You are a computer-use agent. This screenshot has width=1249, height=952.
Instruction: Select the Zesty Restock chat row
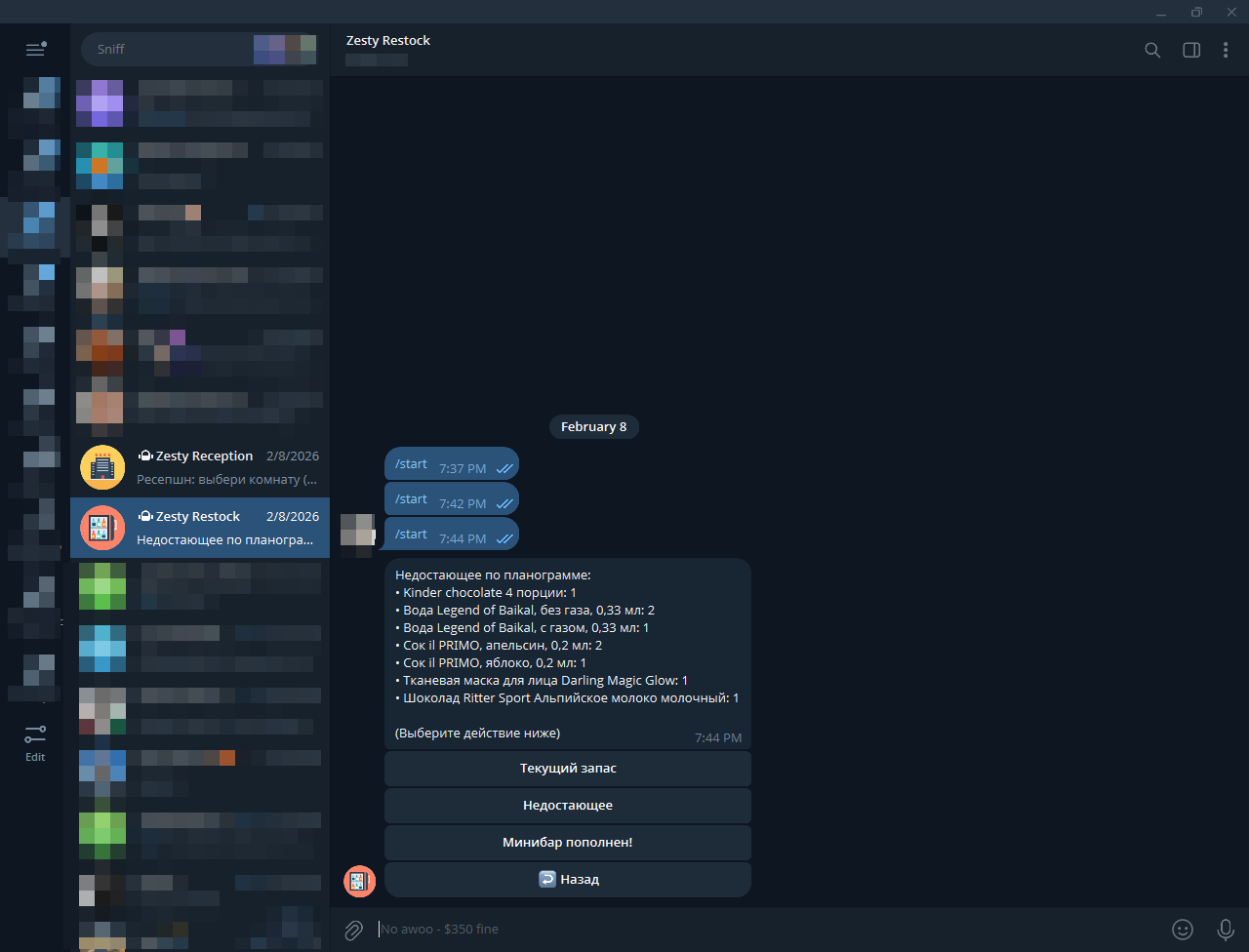[x=200, y=528]
